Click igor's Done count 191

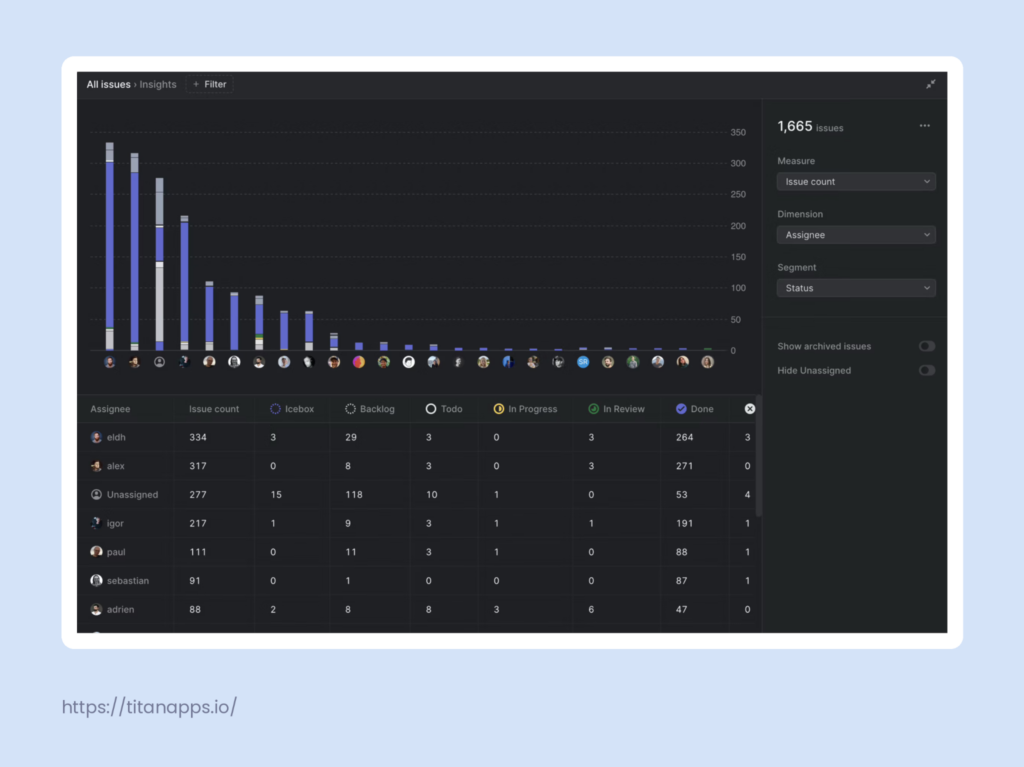coord(684,523)
